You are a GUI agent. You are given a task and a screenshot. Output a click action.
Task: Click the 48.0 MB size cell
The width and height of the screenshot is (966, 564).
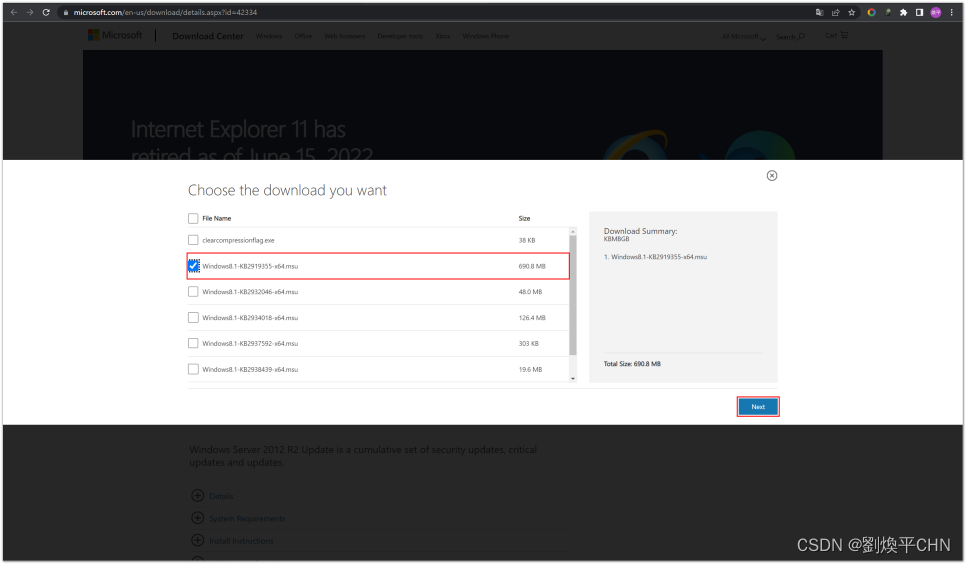click(530, 292)
